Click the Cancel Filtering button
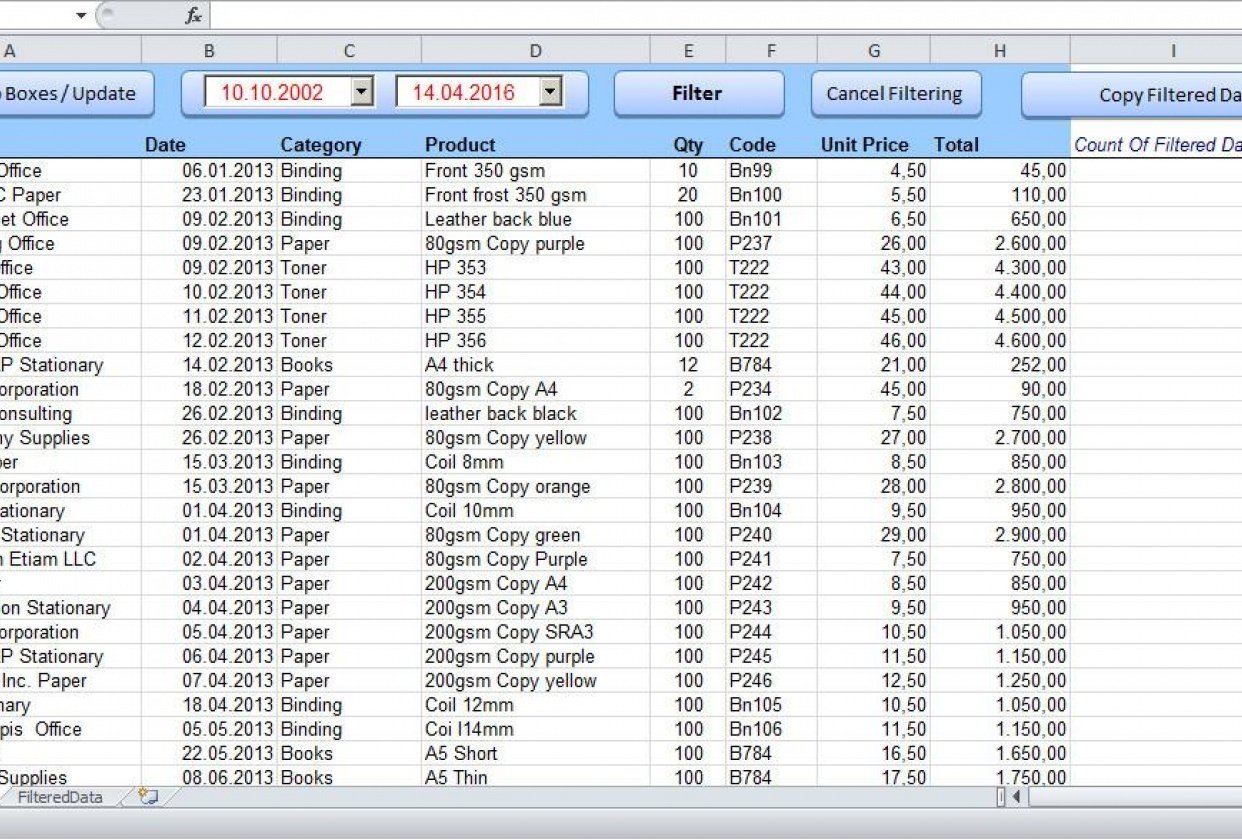 [x=896, y=93]
